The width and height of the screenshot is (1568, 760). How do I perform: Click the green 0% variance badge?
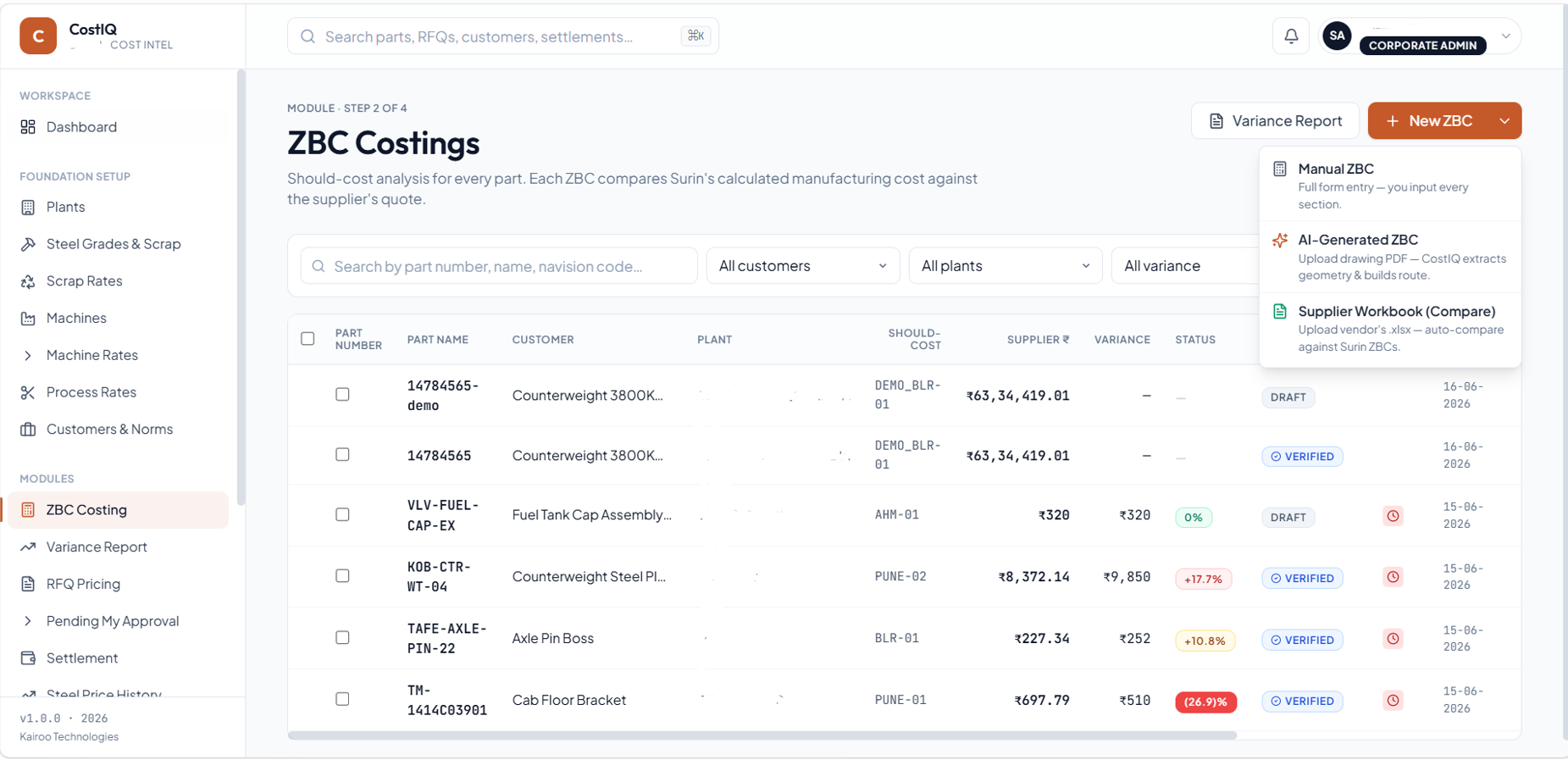pos(1194,518)
